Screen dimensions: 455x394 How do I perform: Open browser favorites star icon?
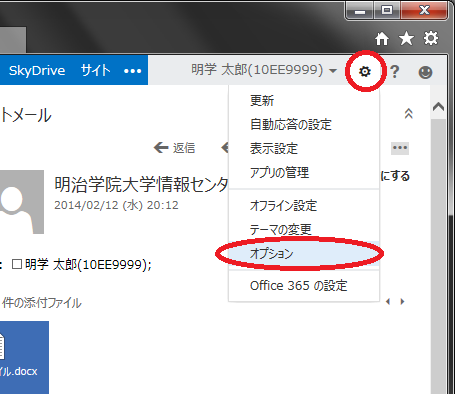(406, 38)
